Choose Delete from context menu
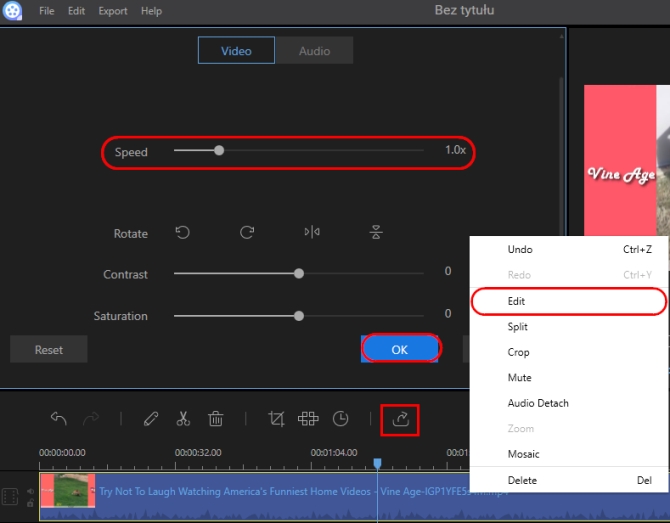Screen dimensions: 670x523 (x=569, y=480)
